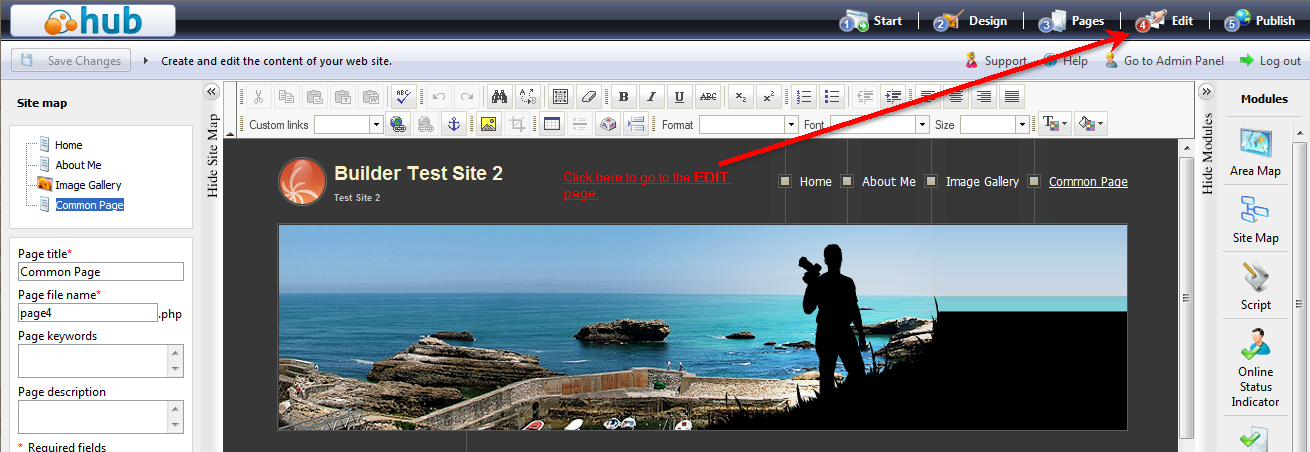The width and height of the screenshot is (1310, 452).
Task: Open the Custom links dropdown
Action: click(x=377, y=125)
